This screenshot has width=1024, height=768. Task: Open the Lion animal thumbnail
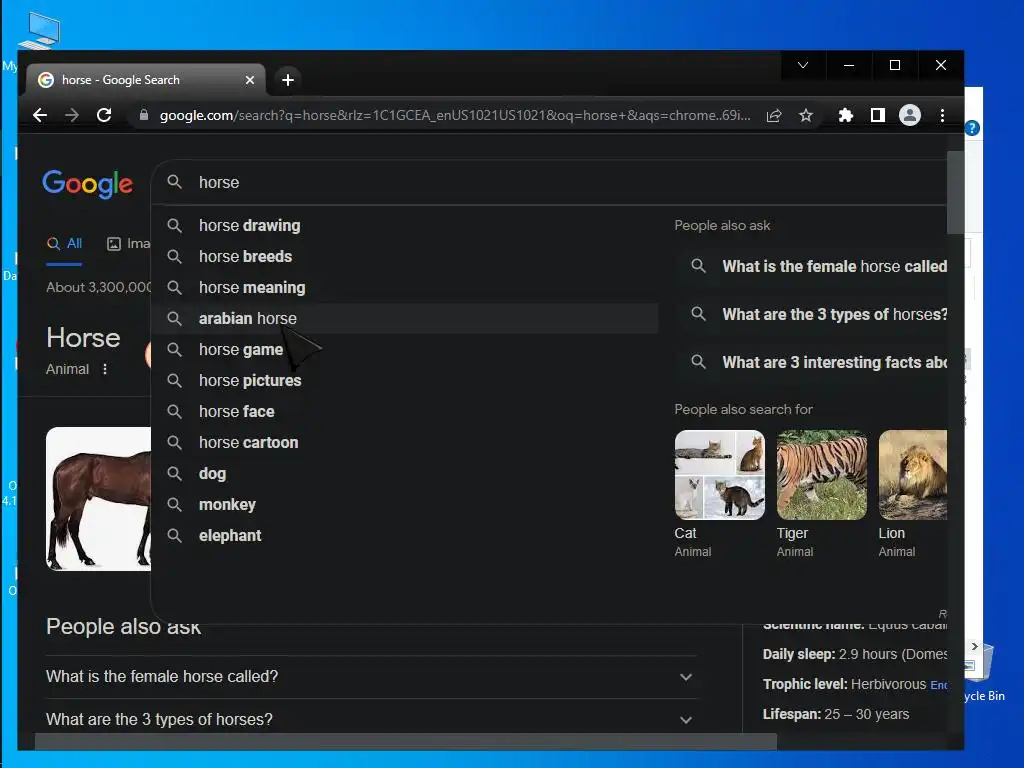[x=913, y=475]
